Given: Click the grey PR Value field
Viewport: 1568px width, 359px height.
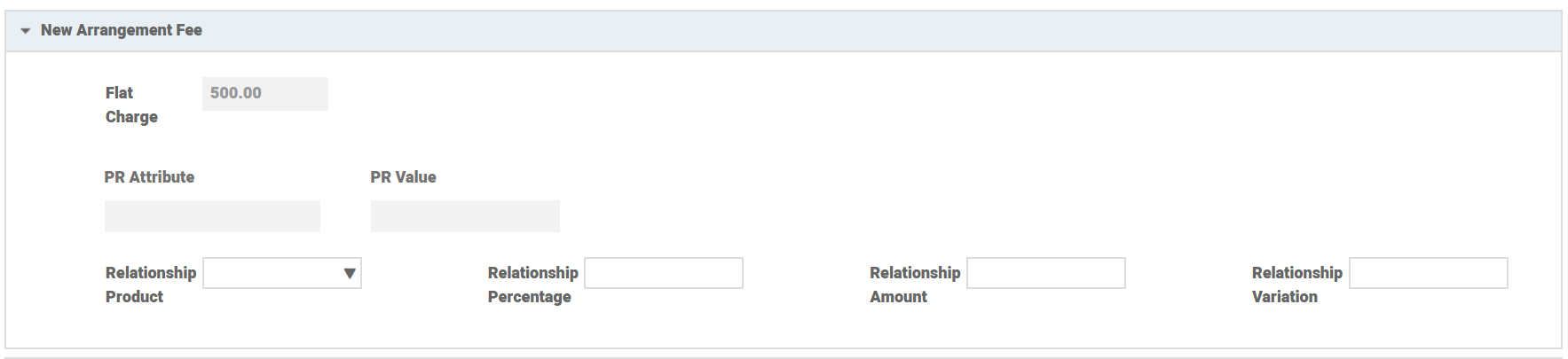Looking at the screenshot, I should 465,216.
